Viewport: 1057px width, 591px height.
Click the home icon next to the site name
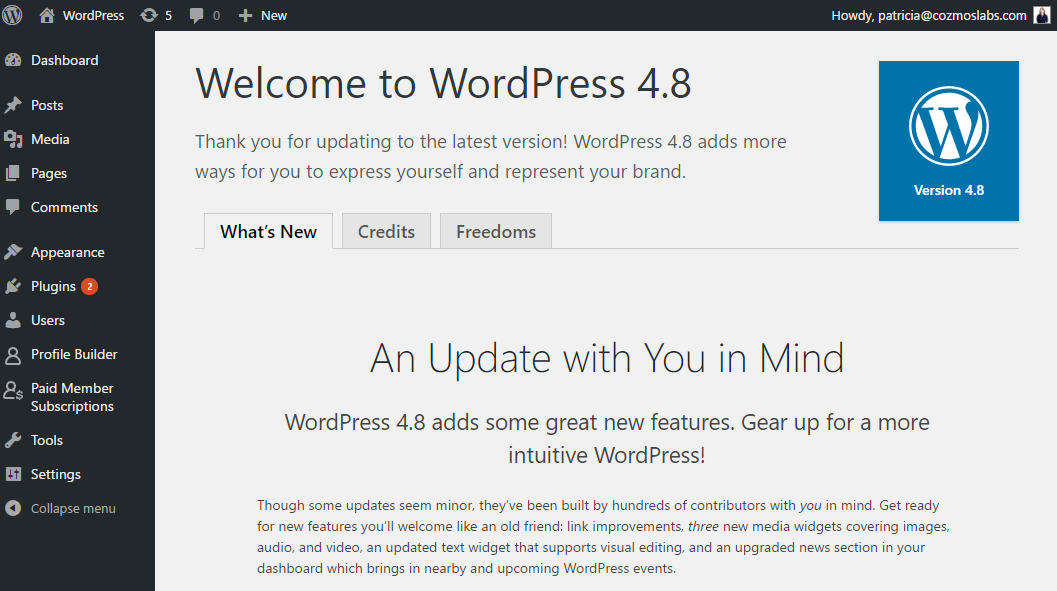point(47,15)
